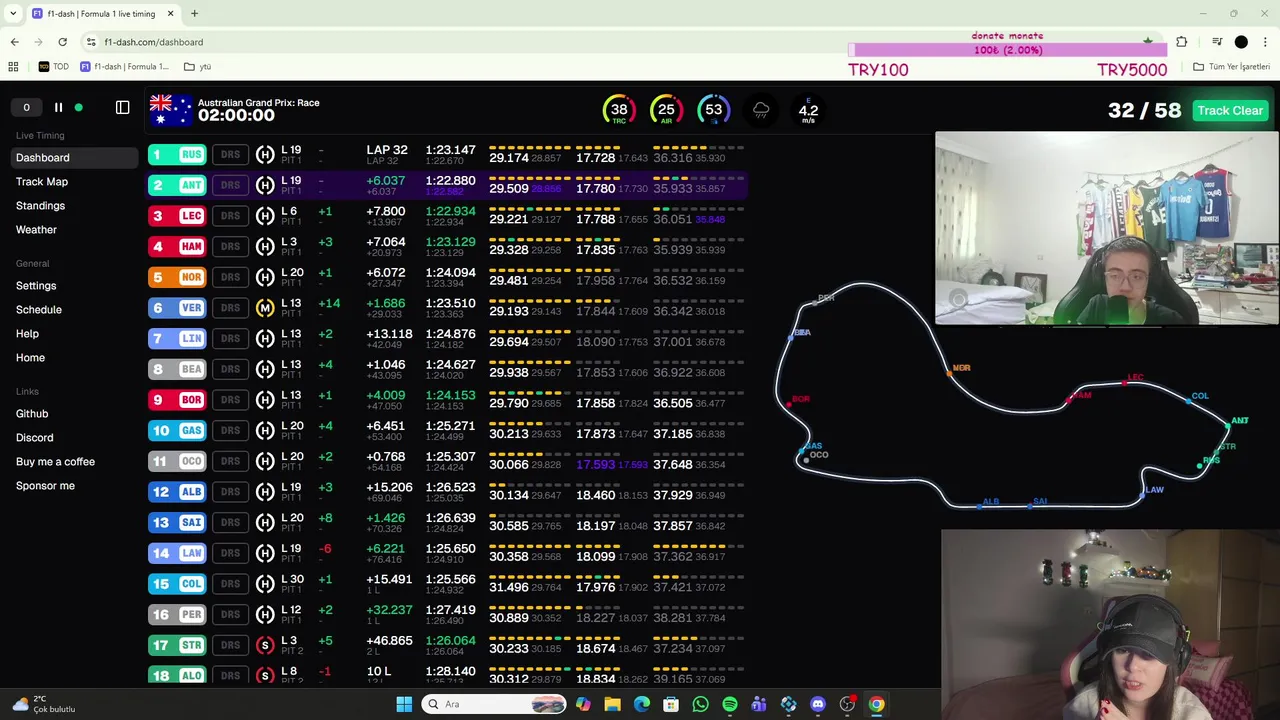The image size is (1280, 720).
Task: Click the wind speed indicator 4.2
Action: tap(808, 111)
